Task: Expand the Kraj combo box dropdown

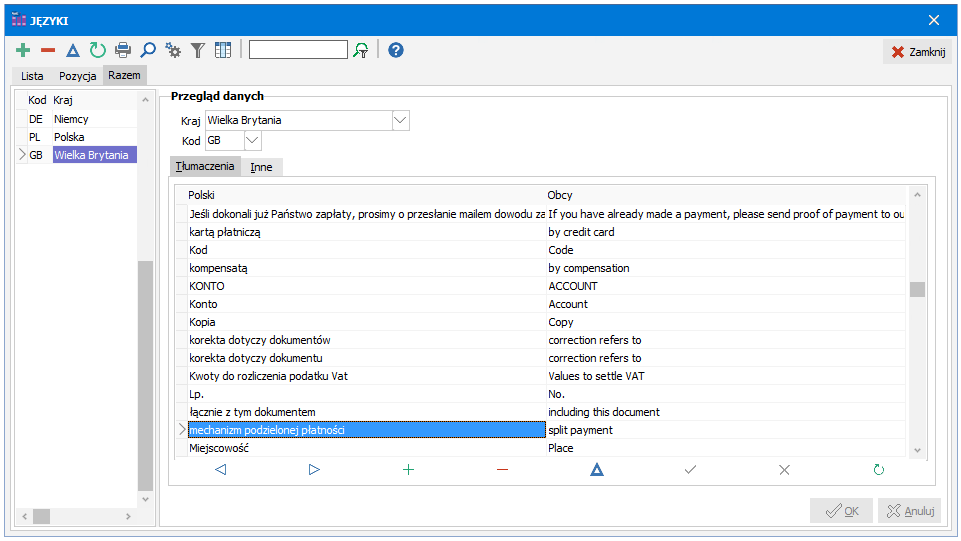Action: click(400, 120)
